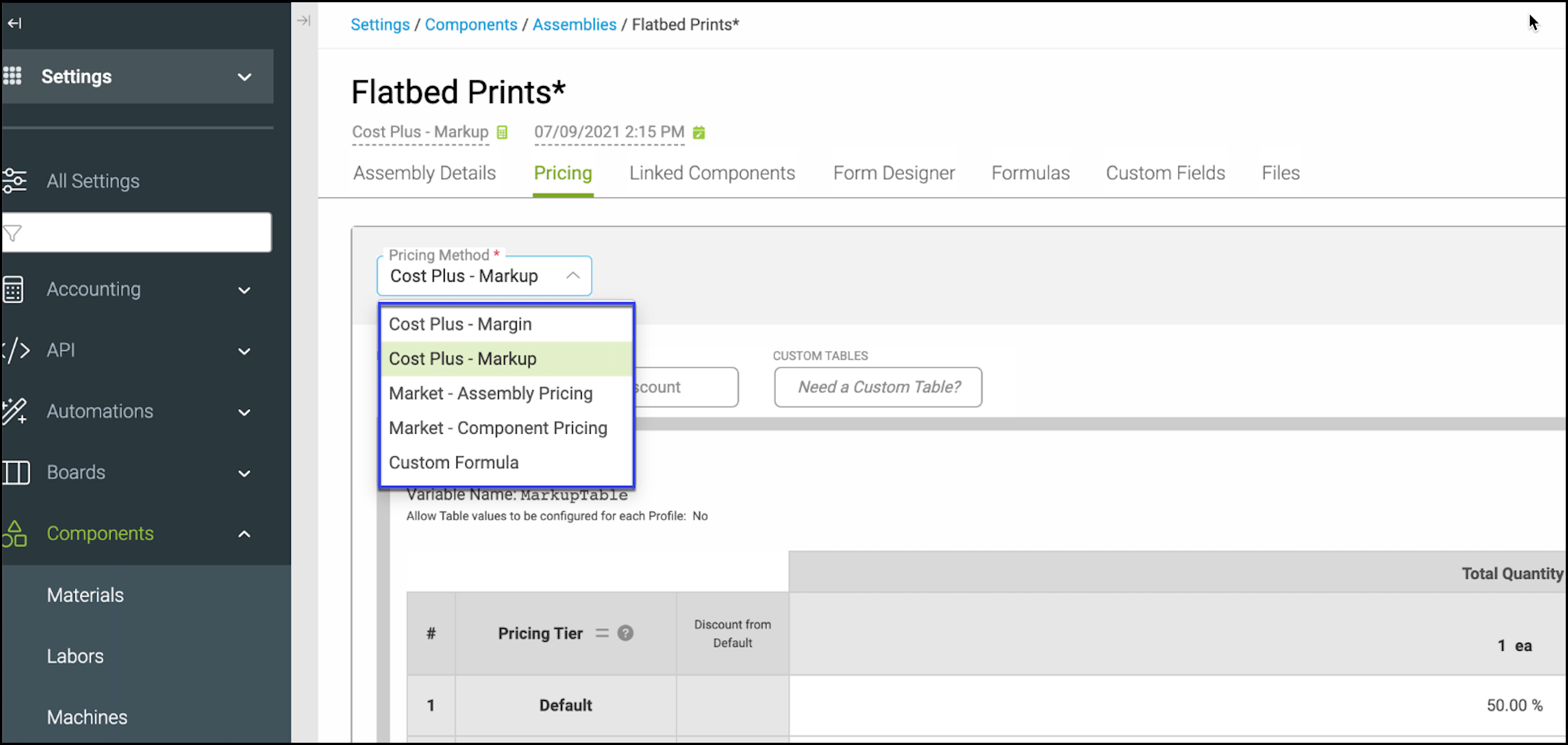Open the Assemblies breadcrumb link
Viewport: 1568px width, 745px height.
coord(574,24)
